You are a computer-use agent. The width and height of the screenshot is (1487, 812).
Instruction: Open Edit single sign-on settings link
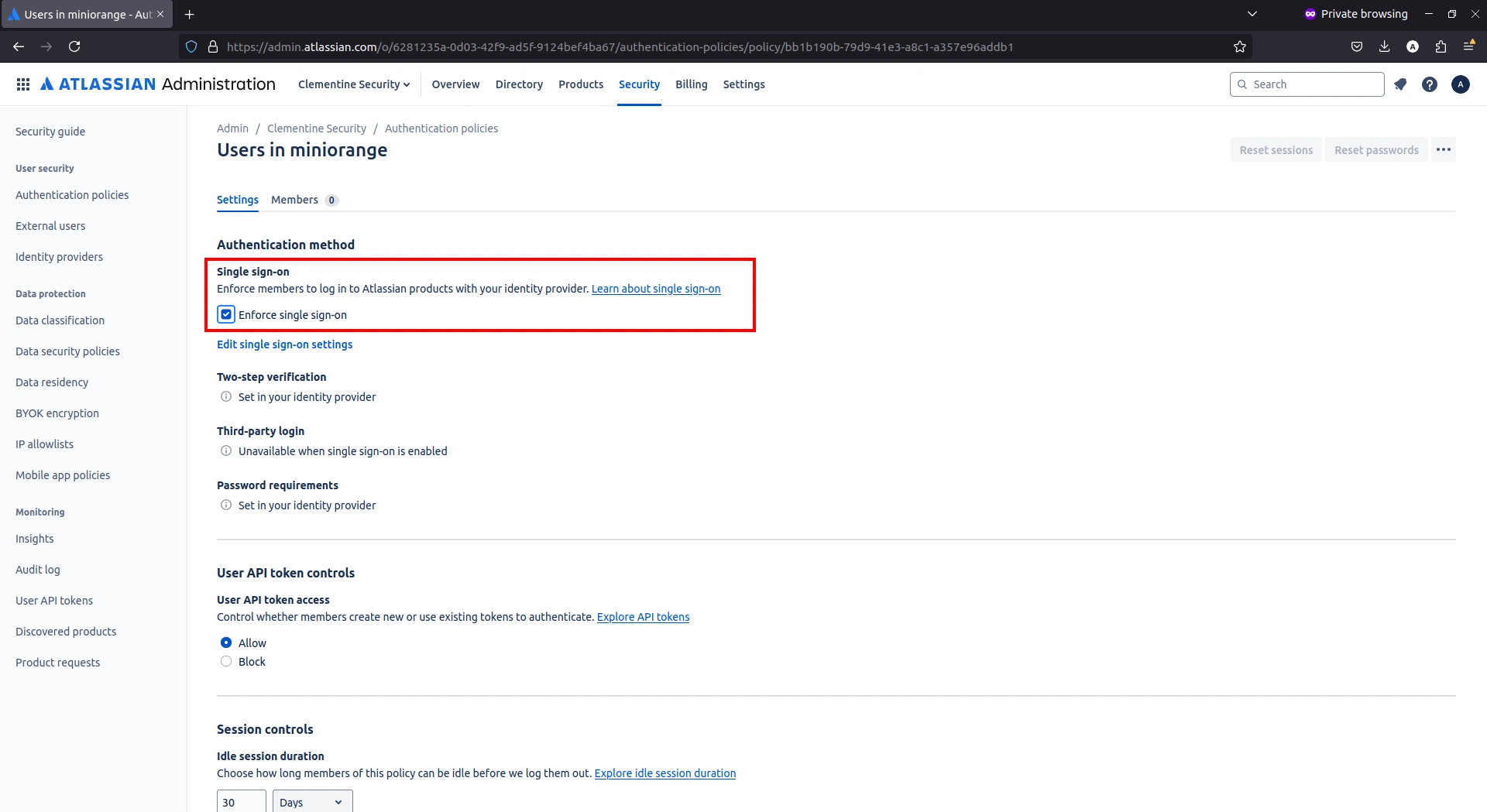(x=284, y=344)
